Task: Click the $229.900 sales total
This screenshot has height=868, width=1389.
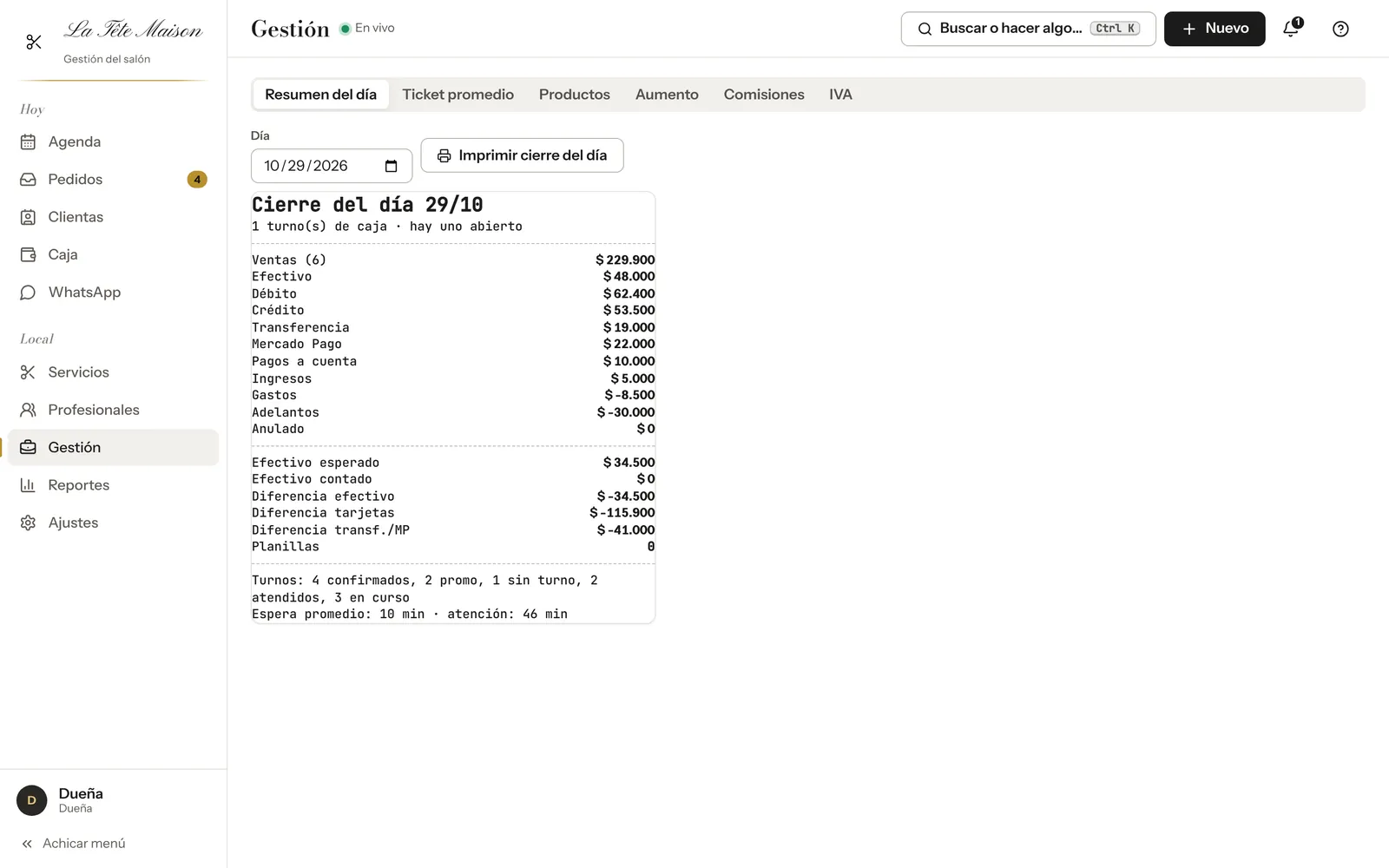Action: pyautogui.click(x=625, y=260)
